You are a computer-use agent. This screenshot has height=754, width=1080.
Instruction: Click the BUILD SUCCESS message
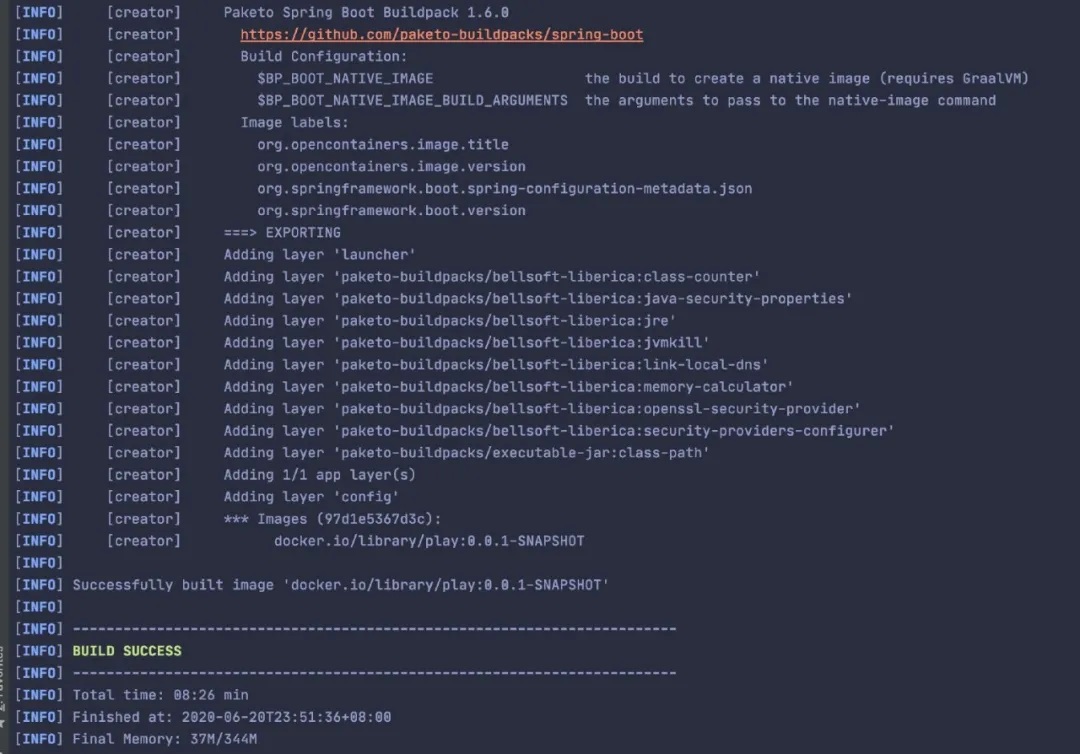[127, 651]
